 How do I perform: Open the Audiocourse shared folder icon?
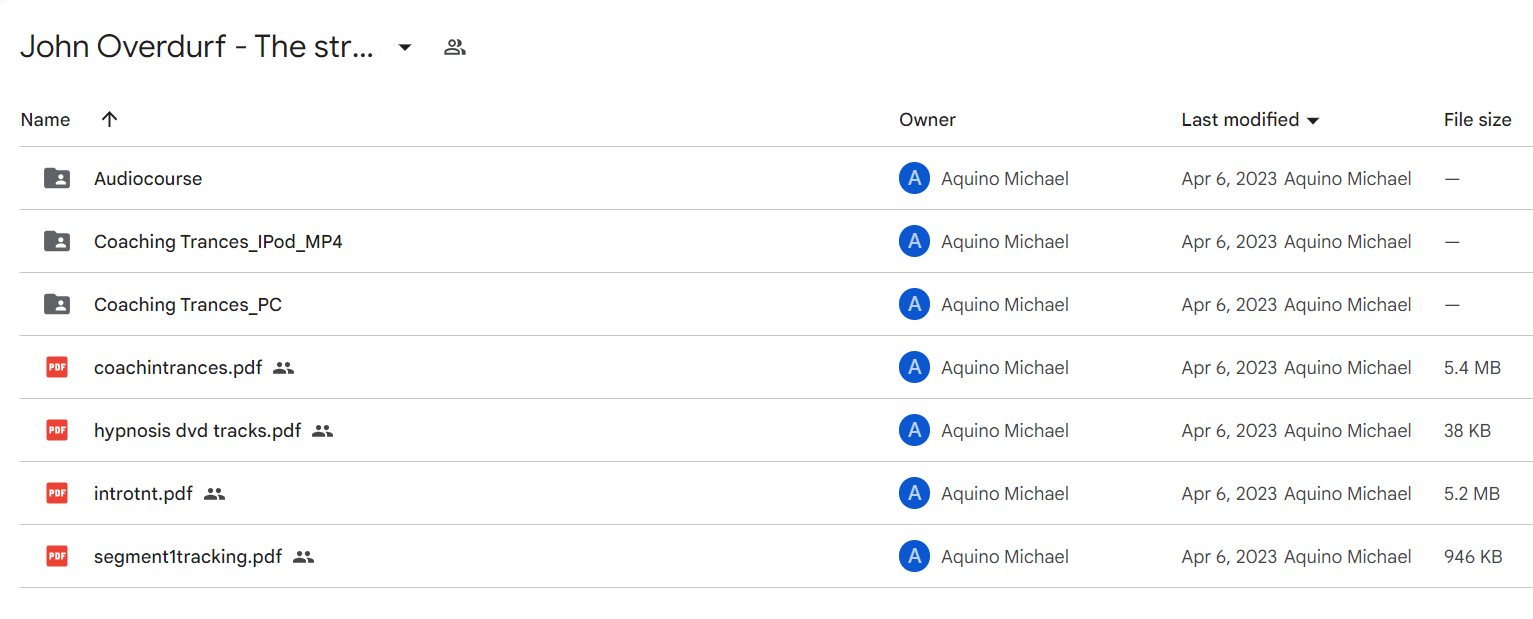57,178
